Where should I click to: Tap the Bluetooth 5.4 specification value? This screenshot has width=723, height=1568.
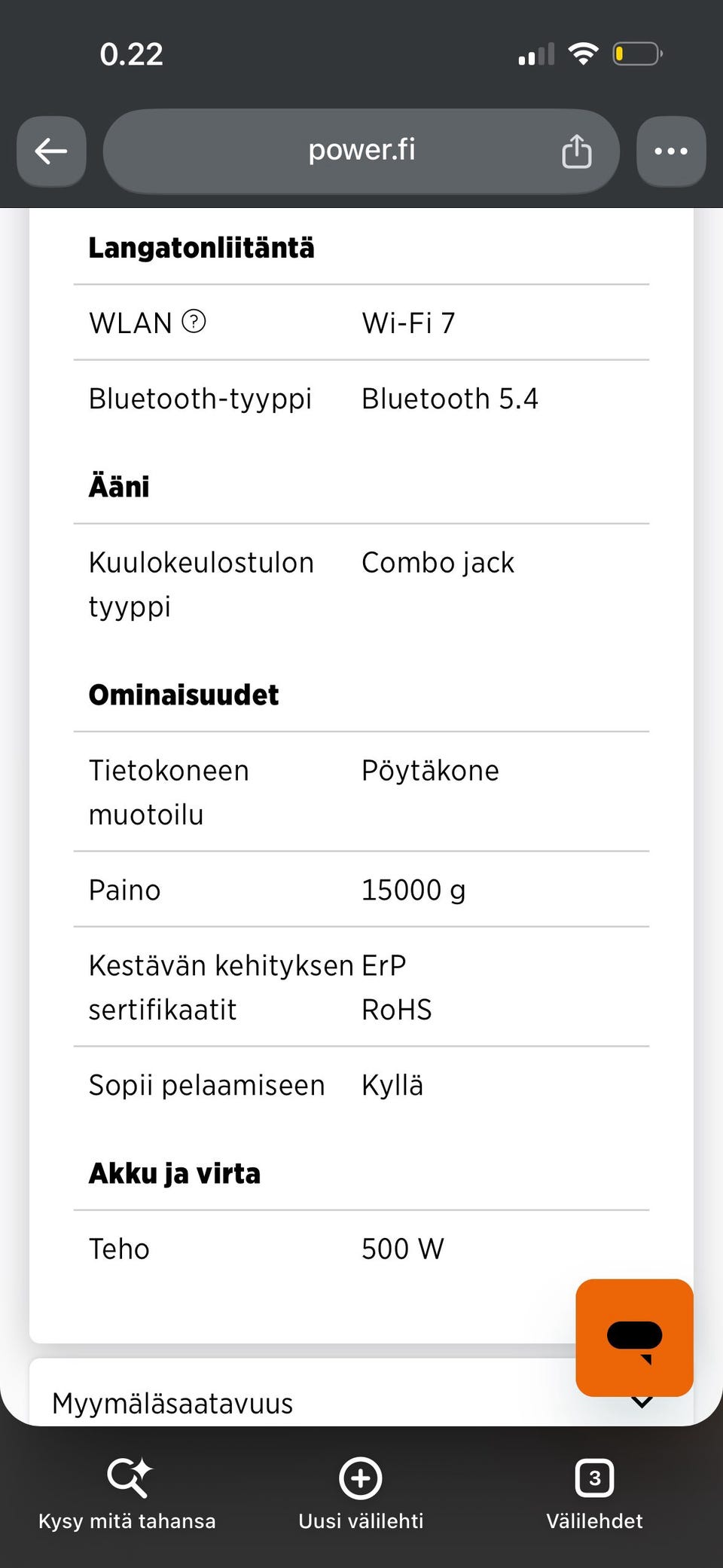tap(450, 399)
